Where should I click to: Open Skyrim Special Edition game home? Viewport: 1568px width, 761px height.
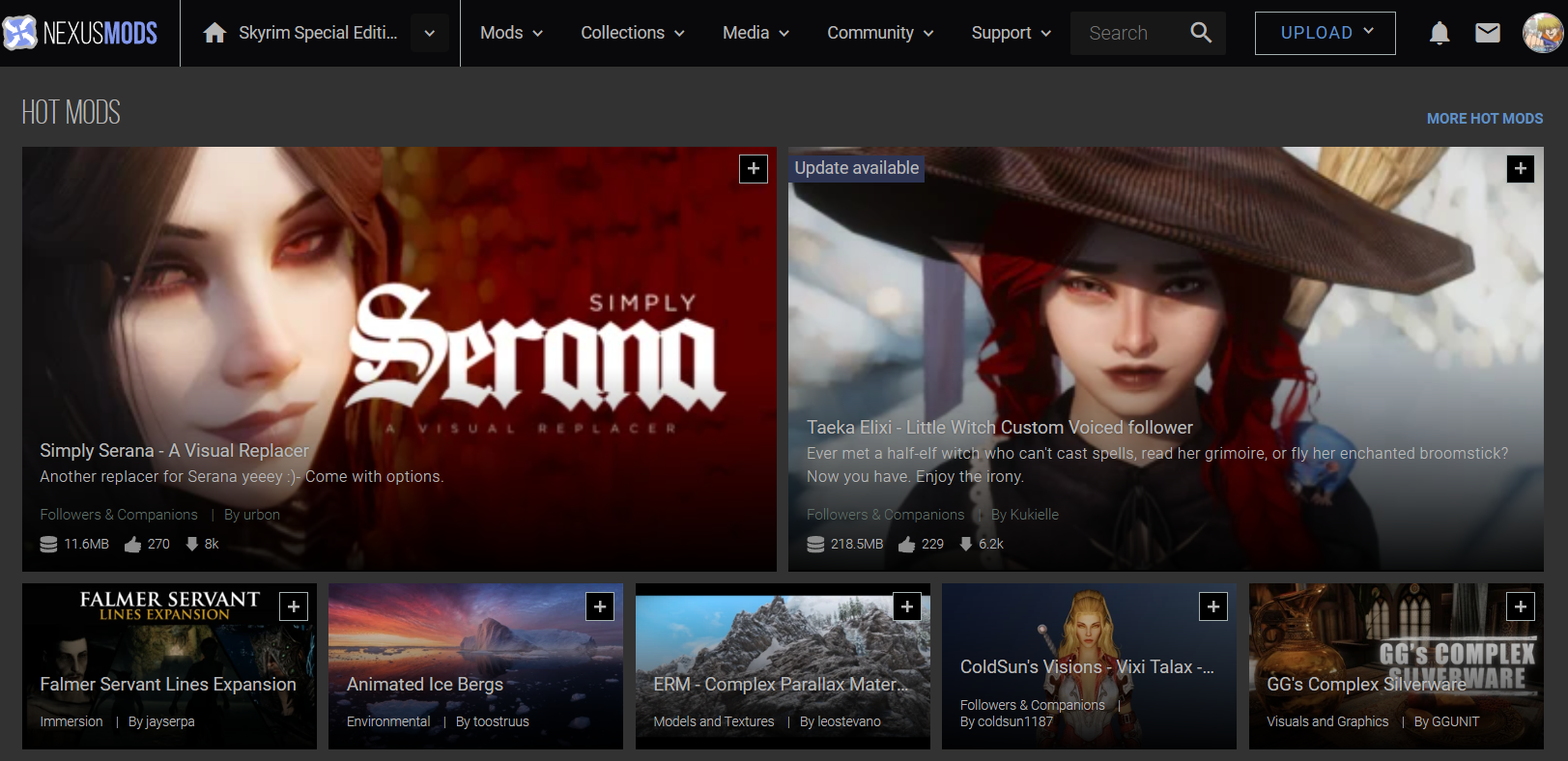318,33
